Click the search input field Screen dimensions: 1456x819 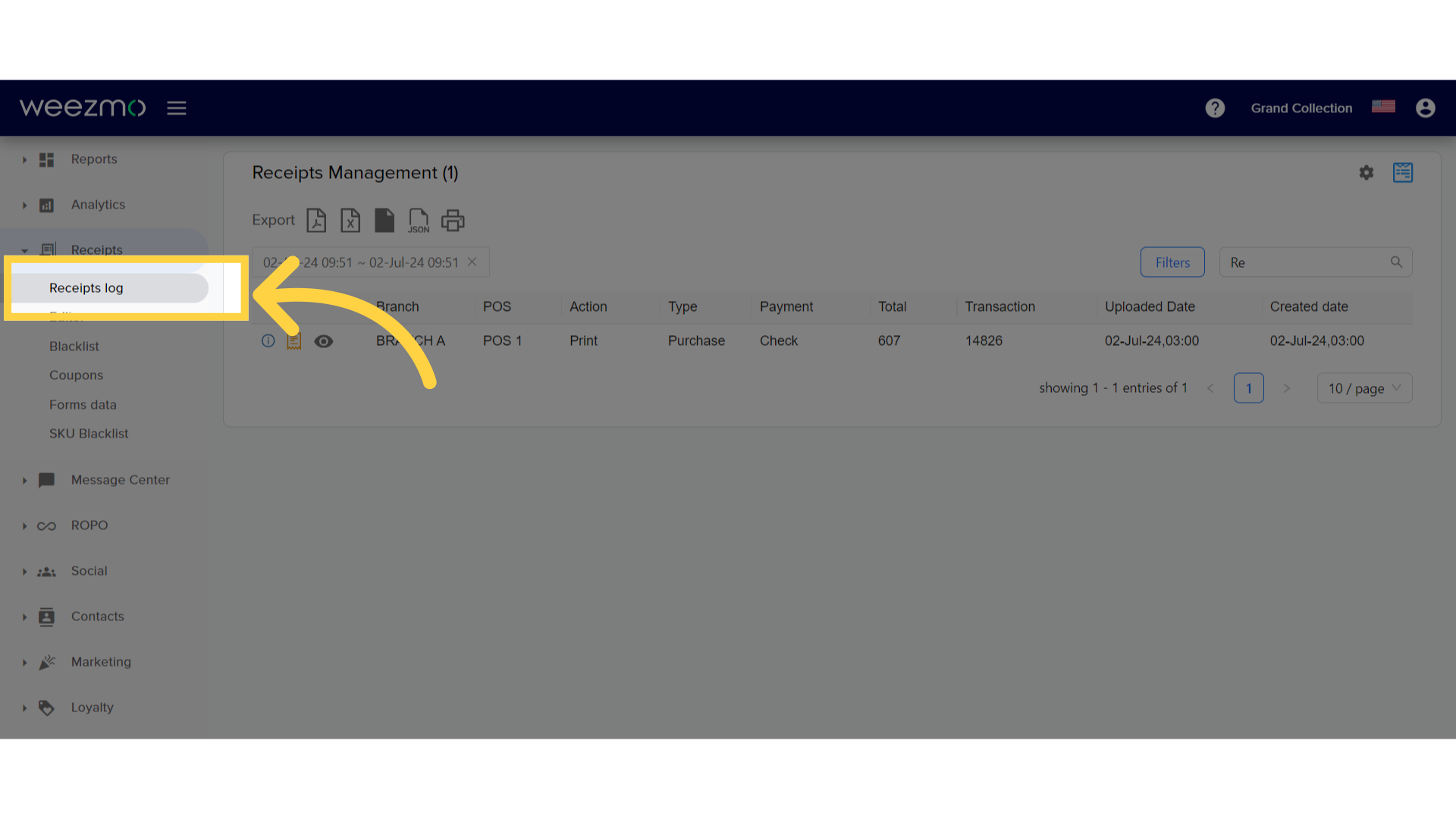coord(1310,262)
